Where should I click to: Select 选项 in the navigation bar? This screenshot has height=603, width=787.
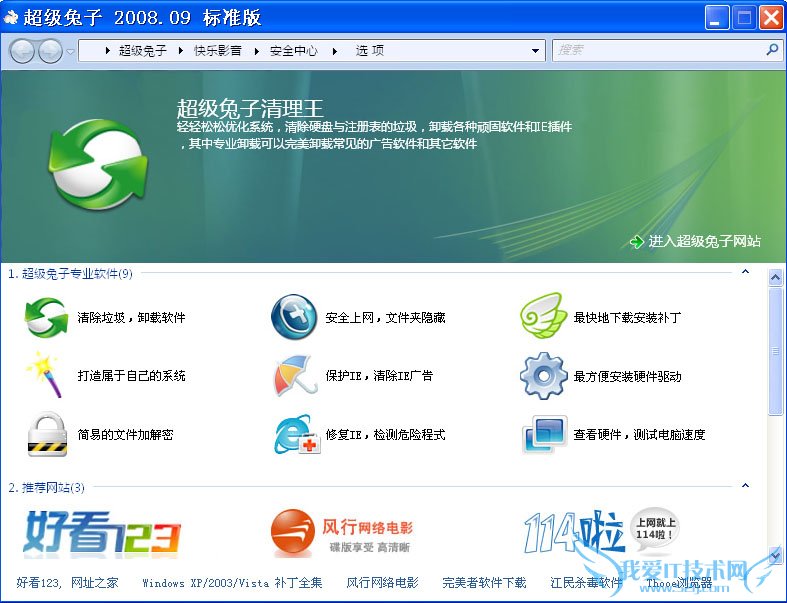[x=370, y=51]
